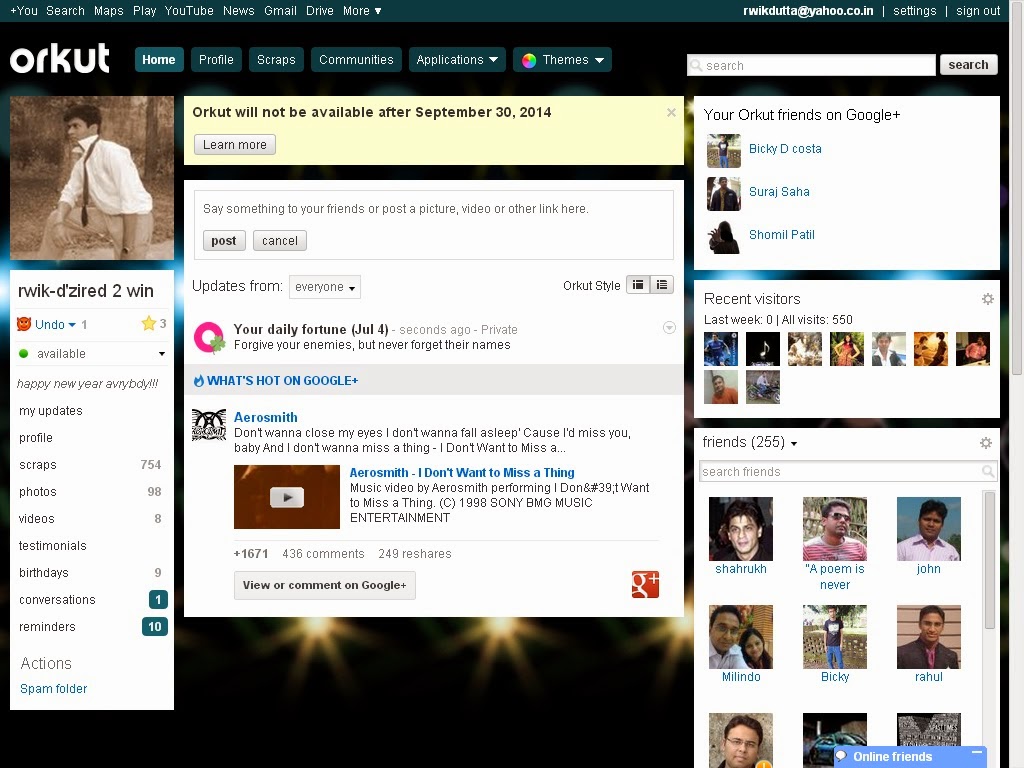Click the main profile photo
1024x768 pixels.
point(92,178)
